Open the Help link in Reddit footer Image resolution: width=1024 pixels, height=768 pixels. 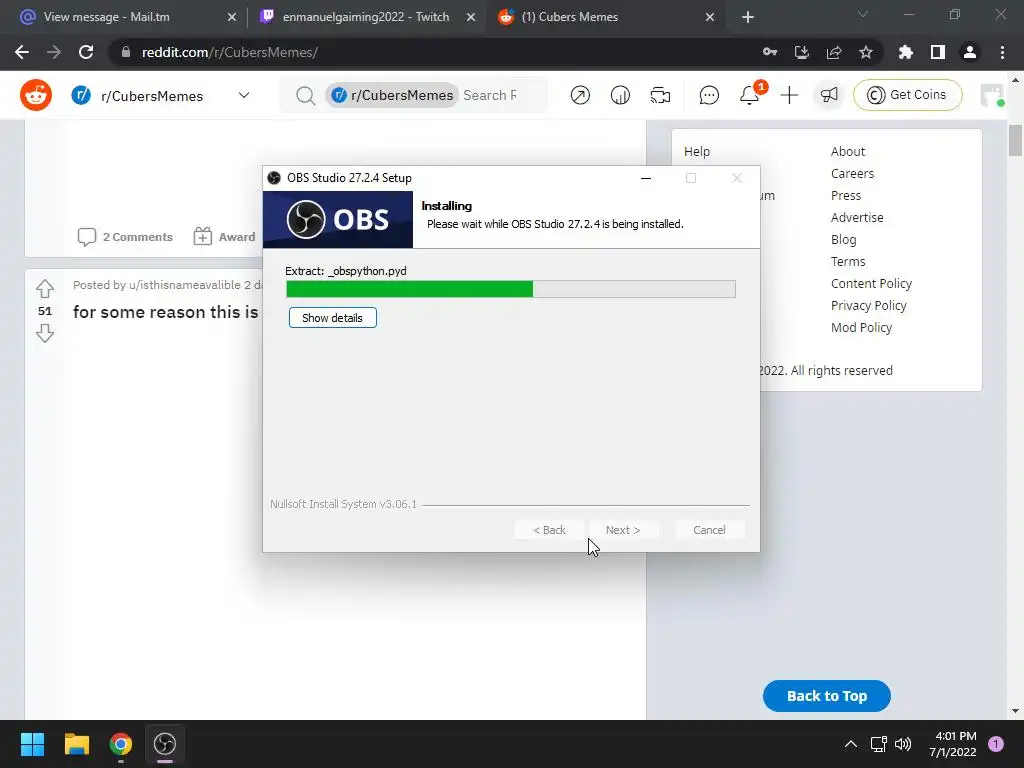(697, 152)
